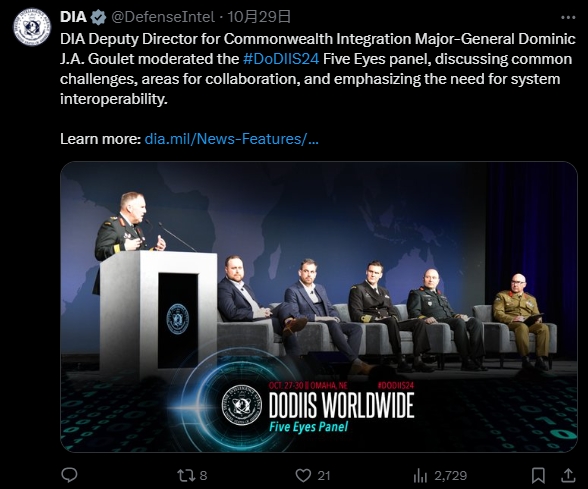Like the post with the heart icon
588x489 pixels.
click(x=303, y=476)
